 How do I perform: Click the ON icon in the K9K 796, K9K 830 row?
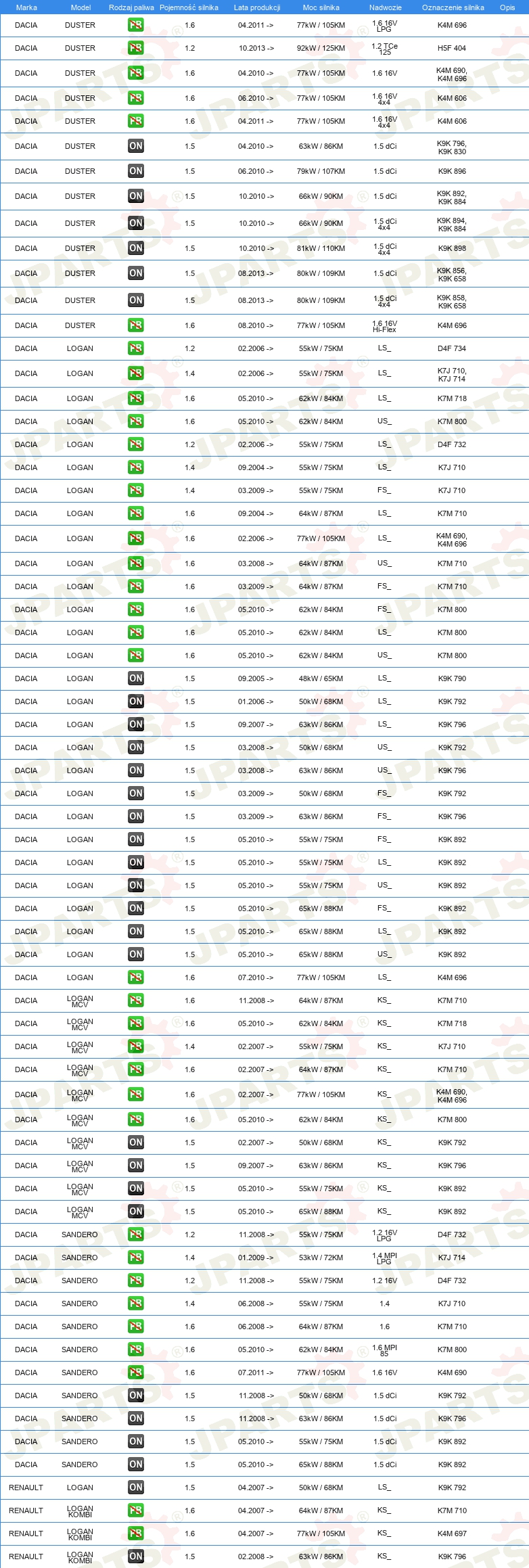click(x=136, y=146)
